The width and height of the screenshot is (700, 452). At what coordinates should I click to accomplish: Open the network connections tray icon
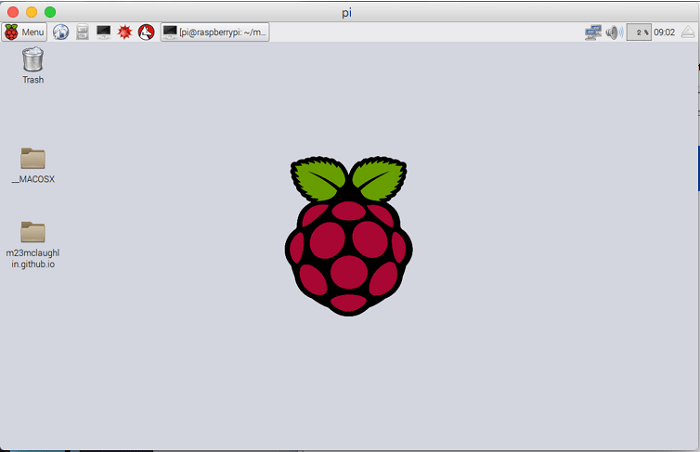[593, 32]
